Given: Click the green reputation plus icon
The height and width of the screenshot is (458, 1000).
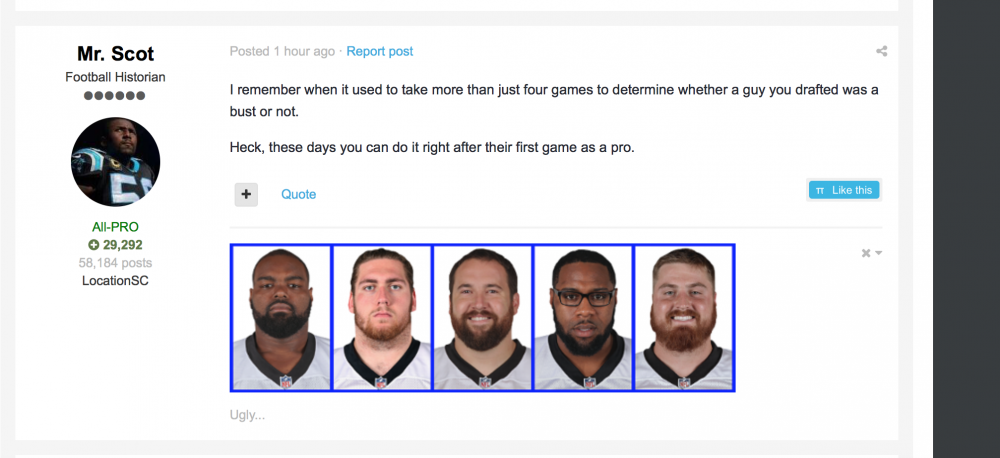Looking at the screenshot, I should coord(94,245).
